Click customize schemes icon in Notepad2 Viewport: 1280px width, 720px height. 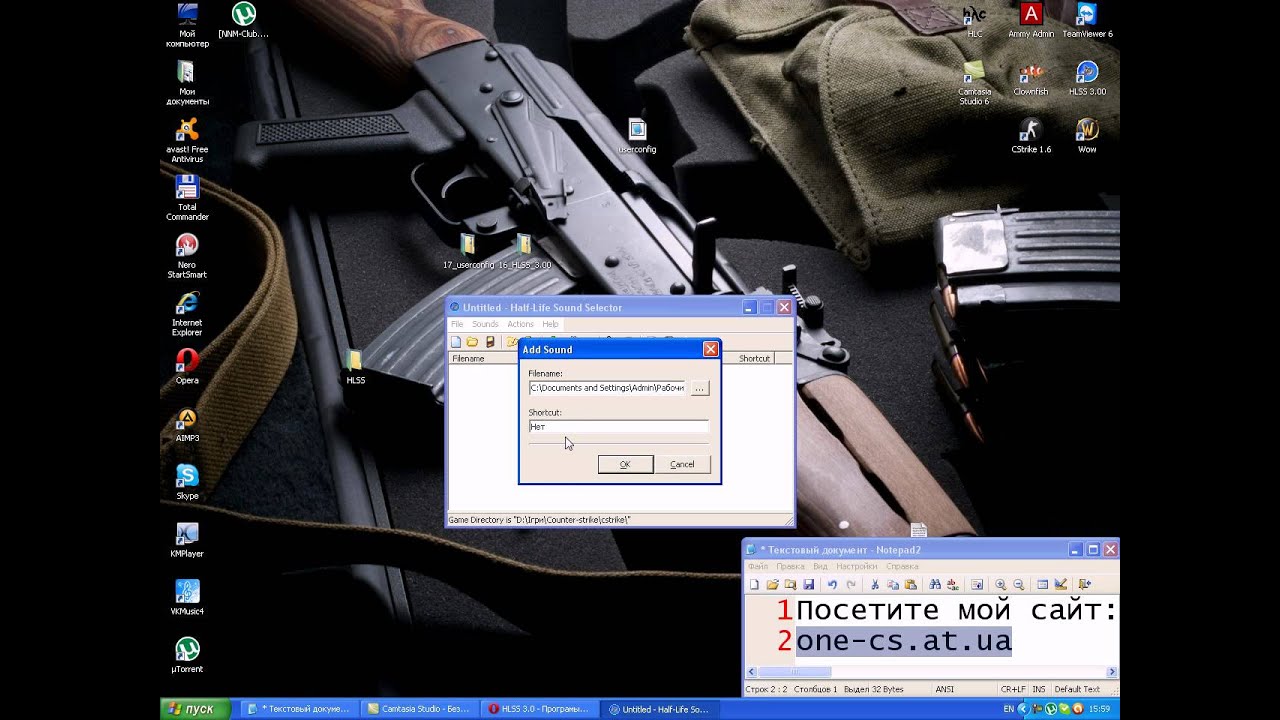1061,585
